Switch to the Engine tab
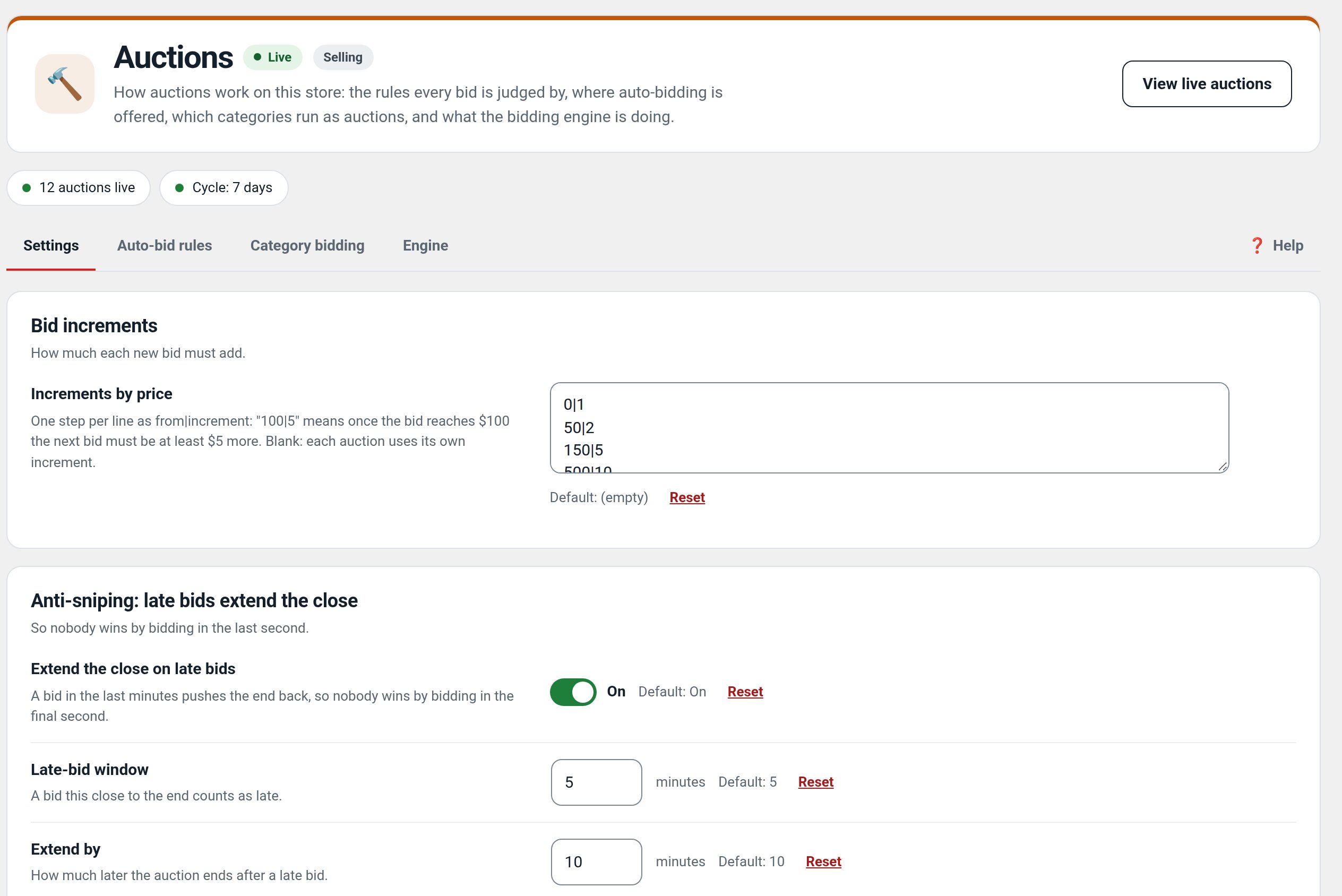The width and height of the screenshot is (1342, 896). tap(426, 246)
